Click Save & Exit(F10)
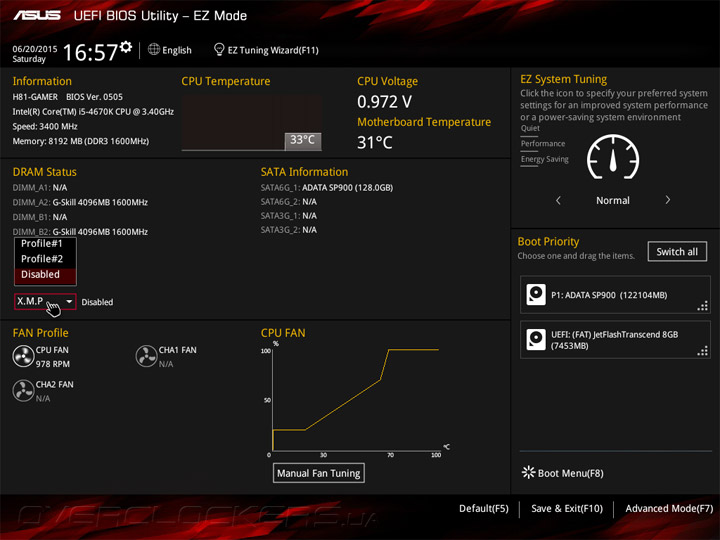This screenshot has height=540, width=720. tap(567, 508)
